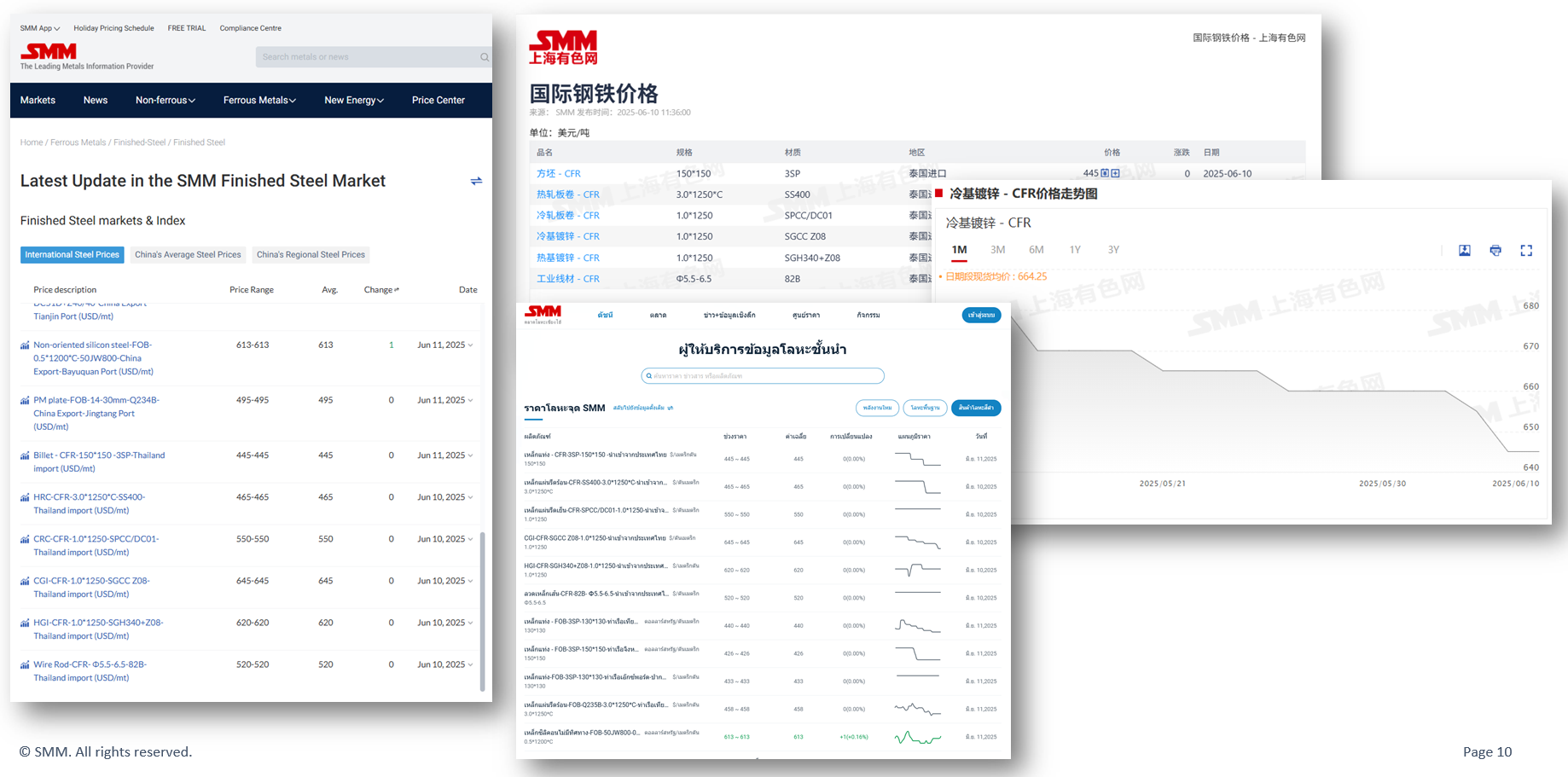Click the sort icon next to the Change column
Viewport: 1568px width, 777px height.
coord(397,290)
